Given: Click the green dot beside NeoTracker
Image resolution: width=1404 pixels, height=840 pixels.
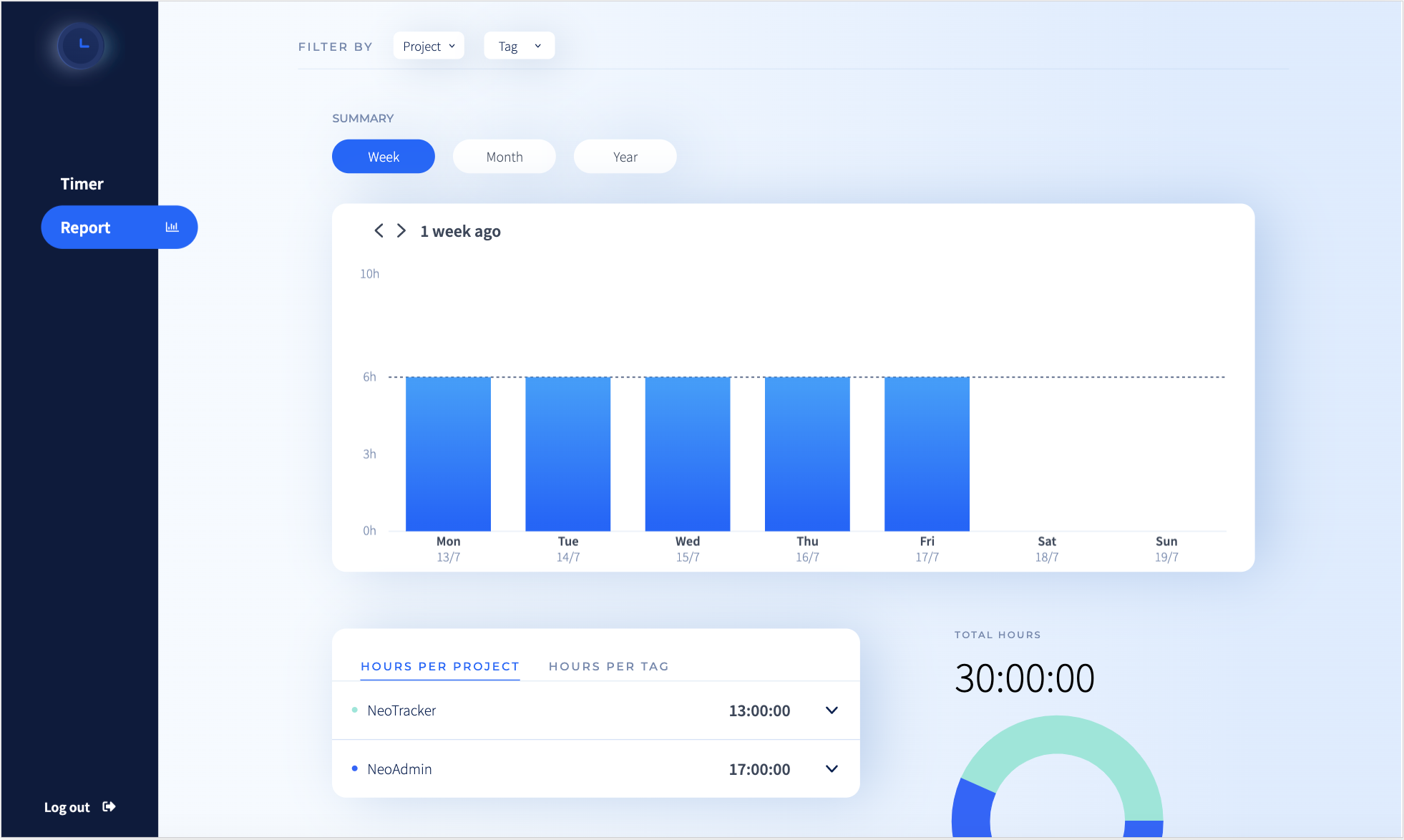Looking at the screenshot, I should coord(354,710).
